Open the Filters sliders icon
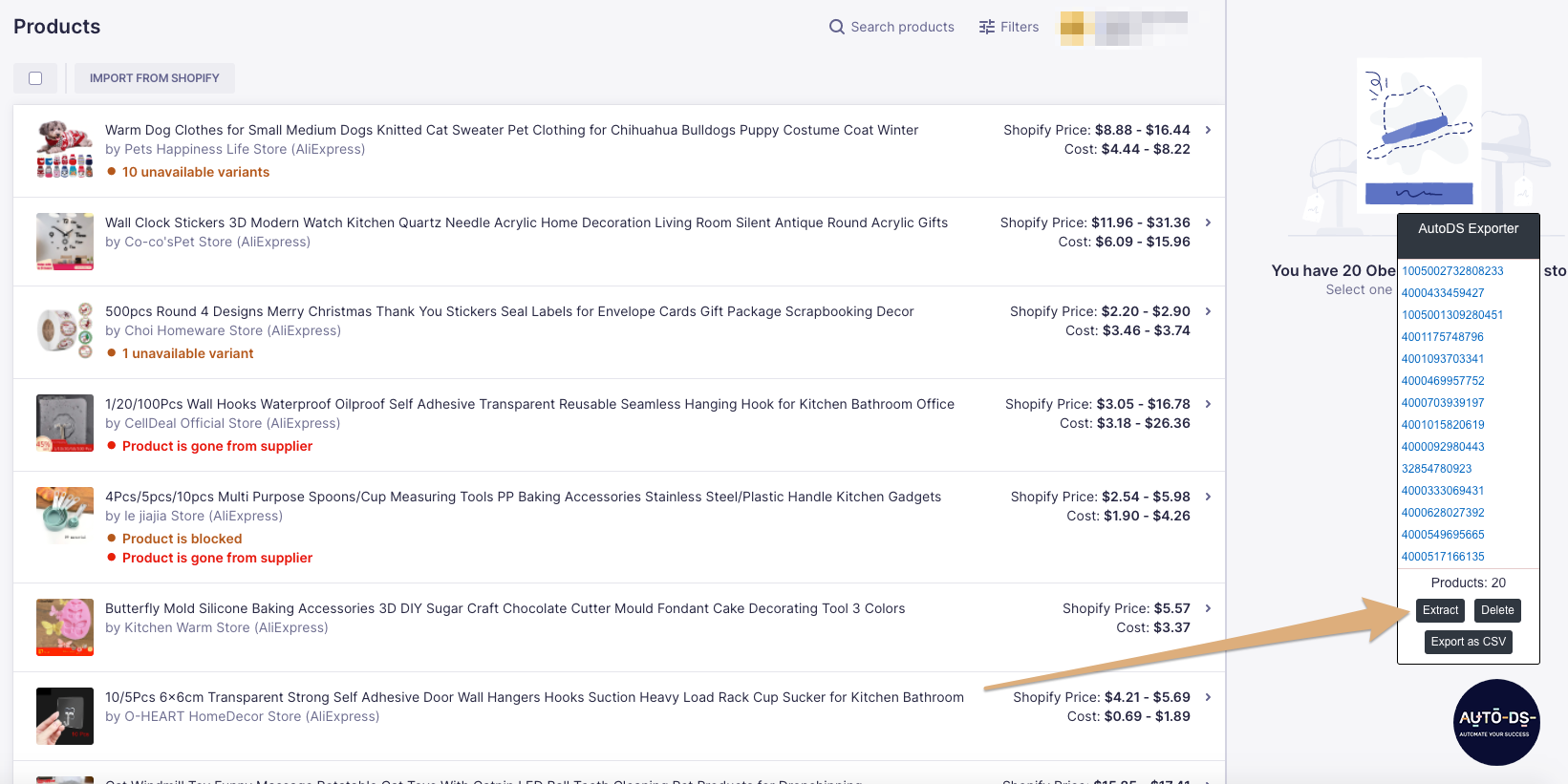 pos(987,27)
